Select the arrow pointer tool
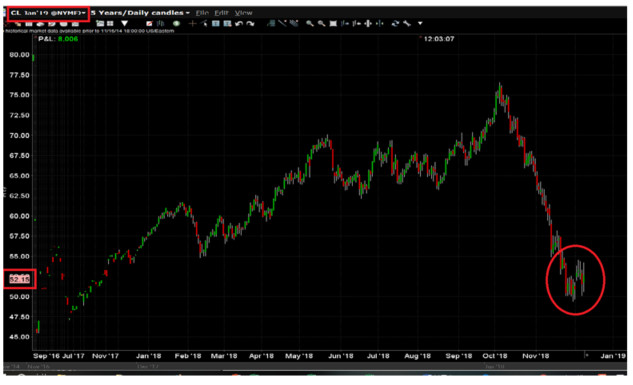 click(204, 23)
